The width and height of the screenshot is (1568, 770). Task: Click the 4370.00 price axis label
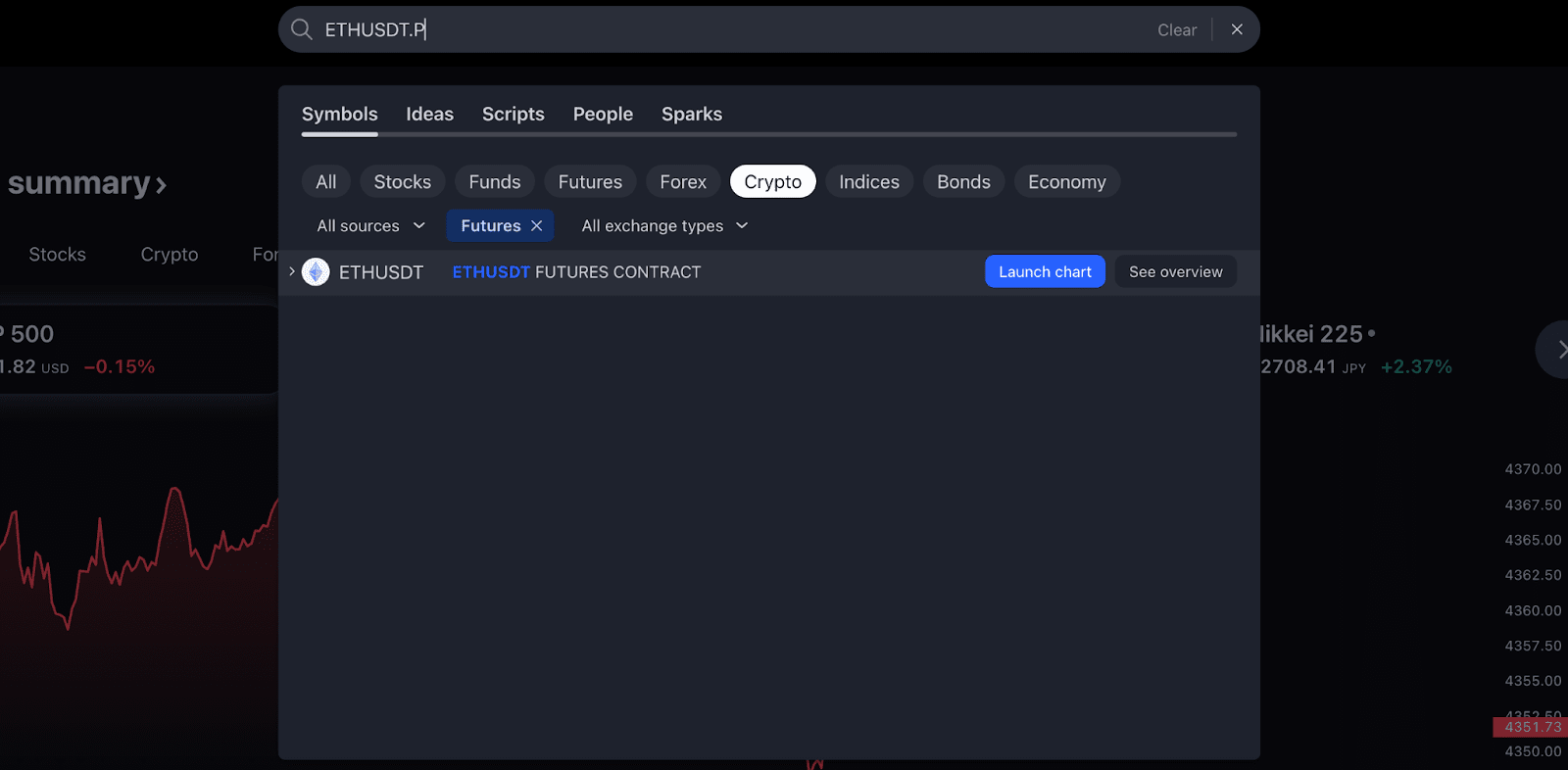point(1533,469)
